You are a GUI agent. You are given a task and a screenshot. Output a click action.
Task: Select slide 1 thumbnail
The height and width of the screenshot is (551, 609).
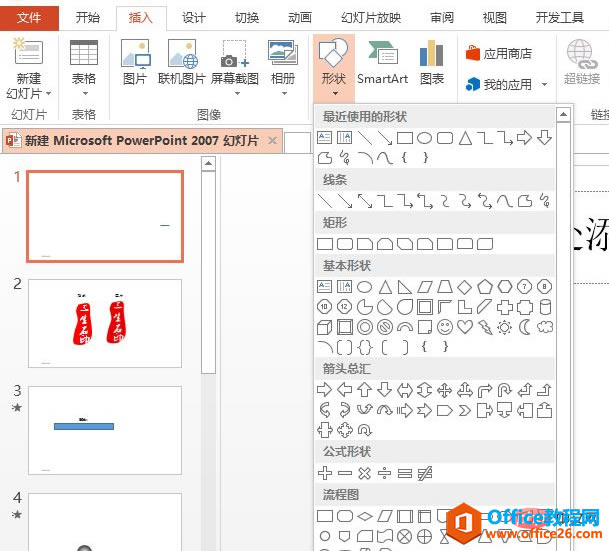pos(105,217)
